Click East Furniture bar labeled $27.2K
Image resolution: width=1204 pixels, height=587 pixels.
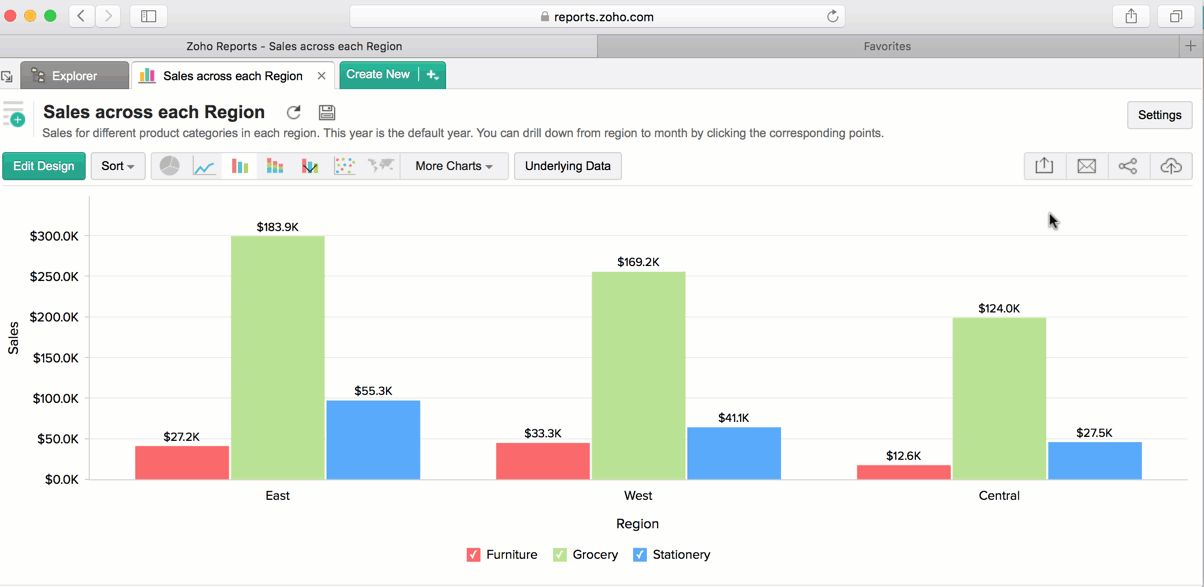point(182,463)
